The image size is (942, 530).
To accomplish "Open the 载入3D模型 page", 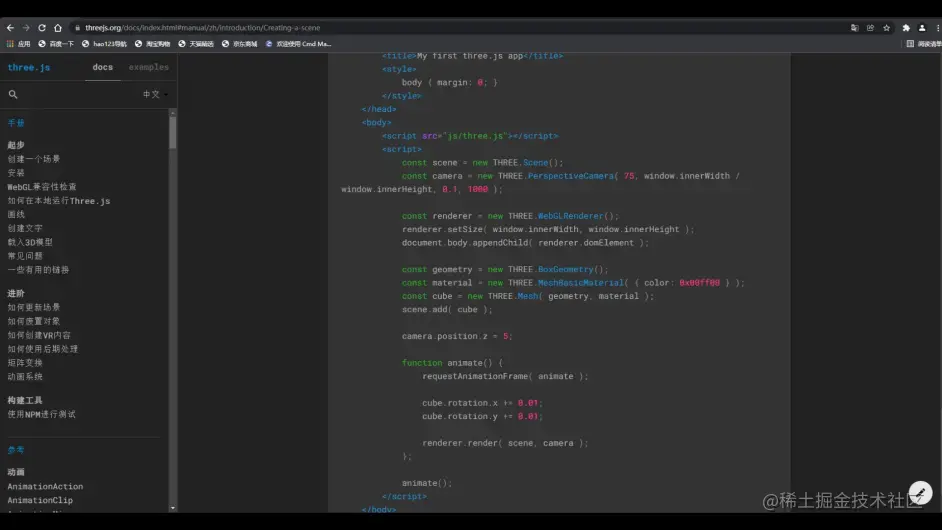I will coord(30,242).
